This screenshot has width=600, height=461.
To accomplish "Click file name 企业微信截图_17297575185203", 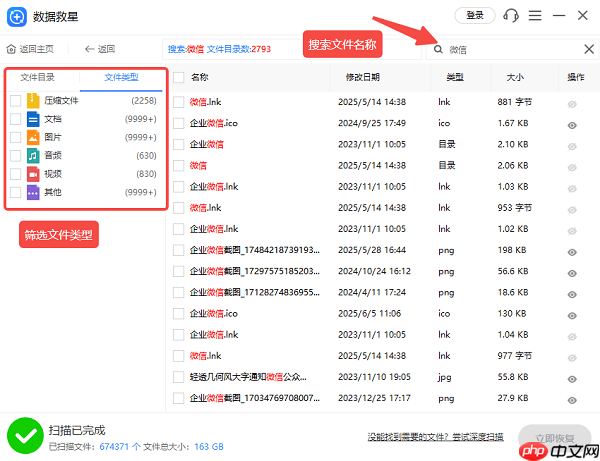I will pyautogui.click(x=254, y=271).
